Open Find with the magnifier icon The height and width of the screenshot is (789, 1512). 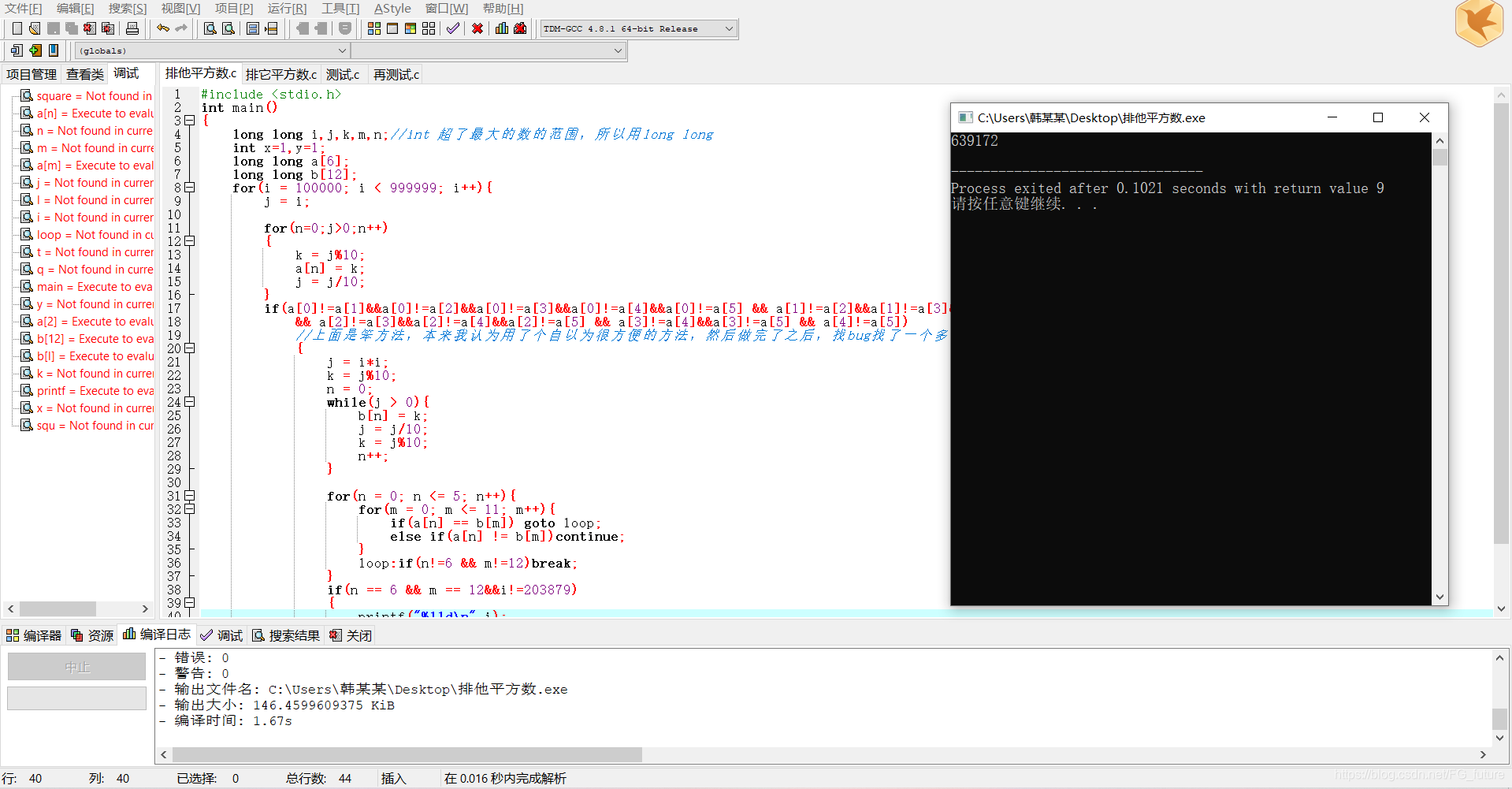[x=210, y=29]
